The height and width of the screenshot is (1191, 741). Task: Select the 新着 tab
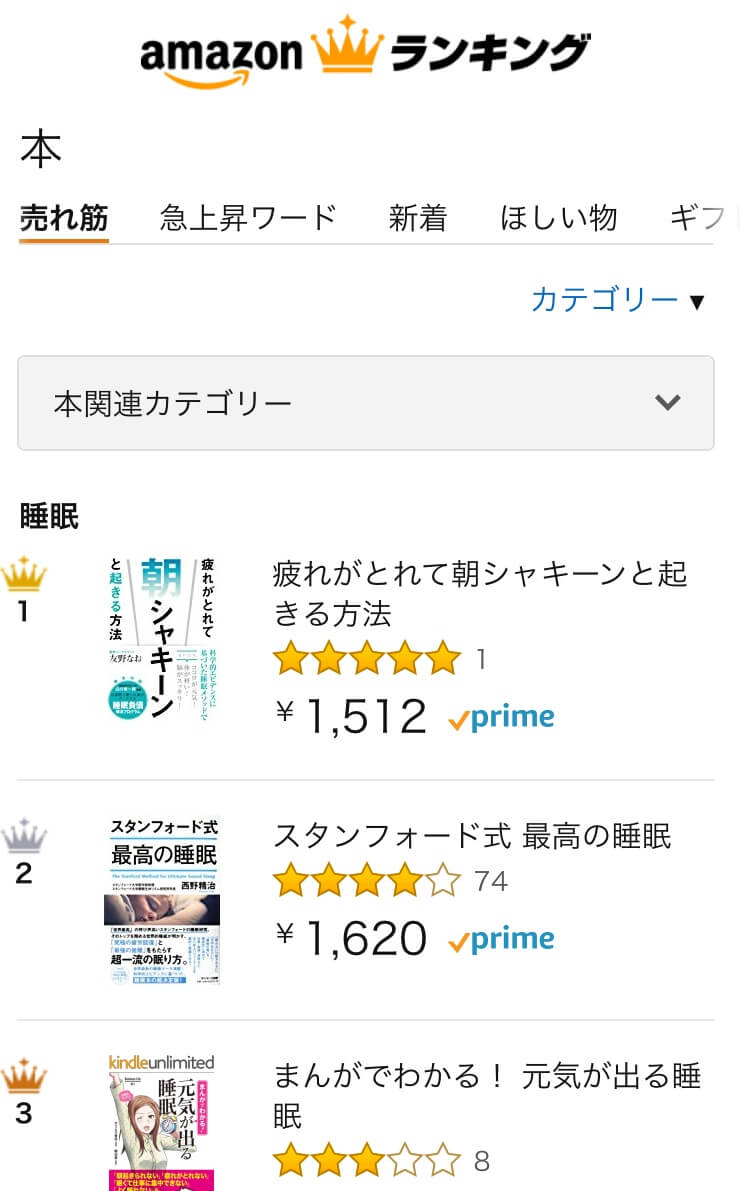(418, 217)
